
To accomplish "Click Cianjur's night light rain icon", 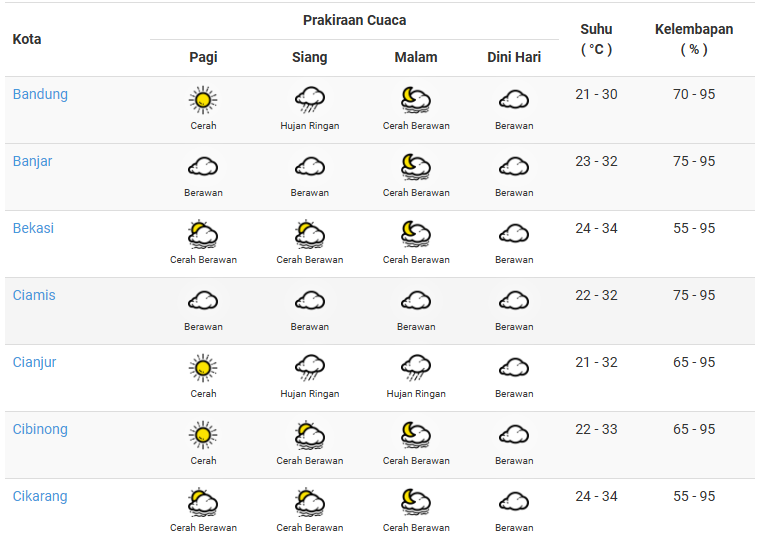I will tap(415, 367).
